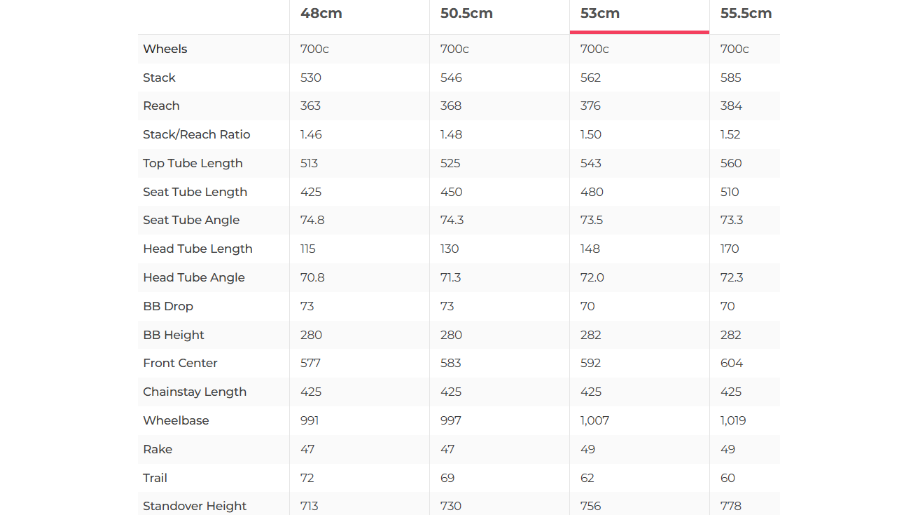917x516 pixels.
Task: Click the Chainstay Length row label
Action: (x=194, y=392)
